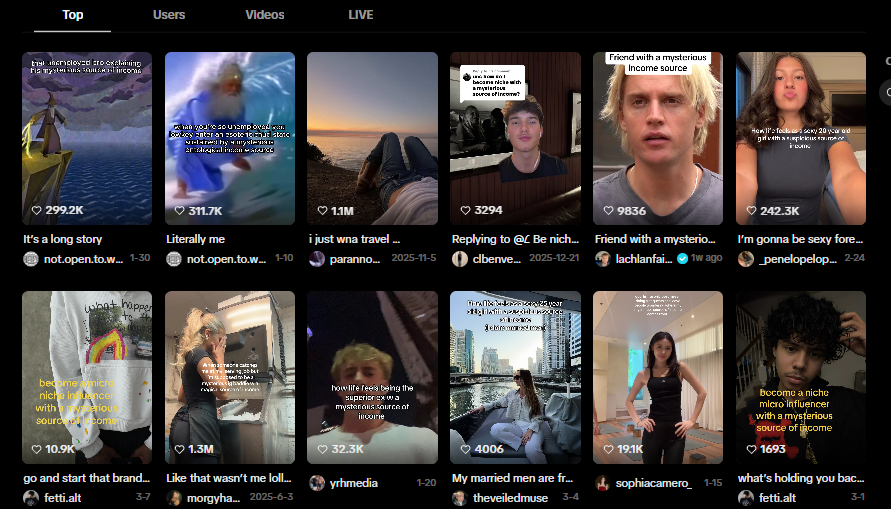891x509 pixels.
Task: Click the clbenve avatar icon
Action: [460, 259]
